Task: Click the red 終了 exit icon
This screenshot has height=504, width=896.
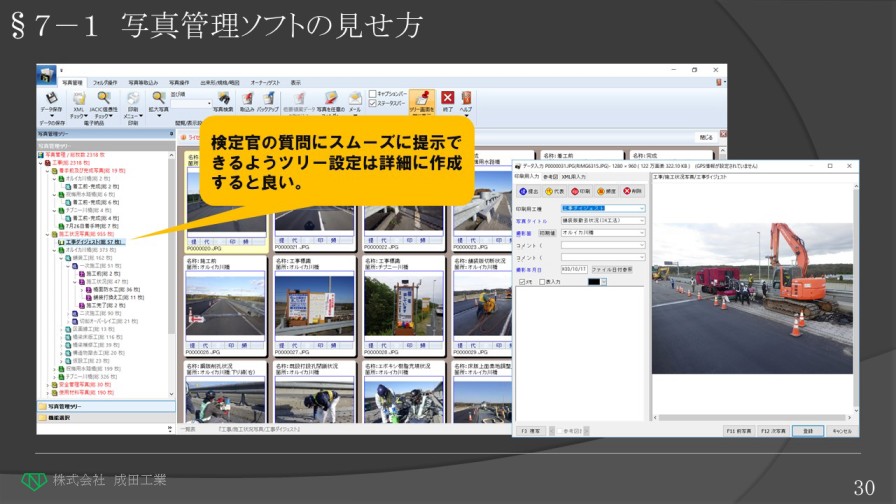Action: [x=448, y=101]
